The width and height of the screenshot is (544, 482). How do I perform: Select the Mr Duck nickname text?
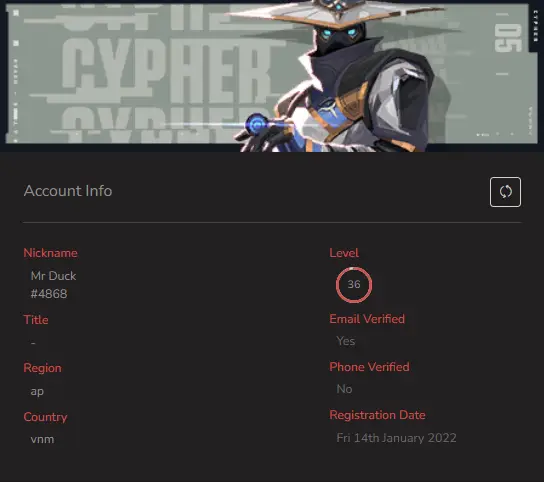[53, 276]
